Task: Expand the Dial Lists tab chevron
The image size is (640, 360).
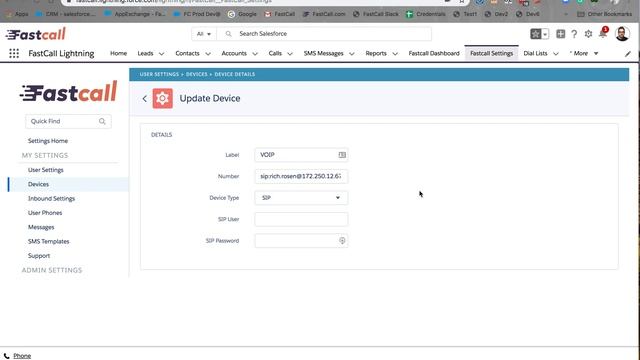Action: click(x=556, y=53)
